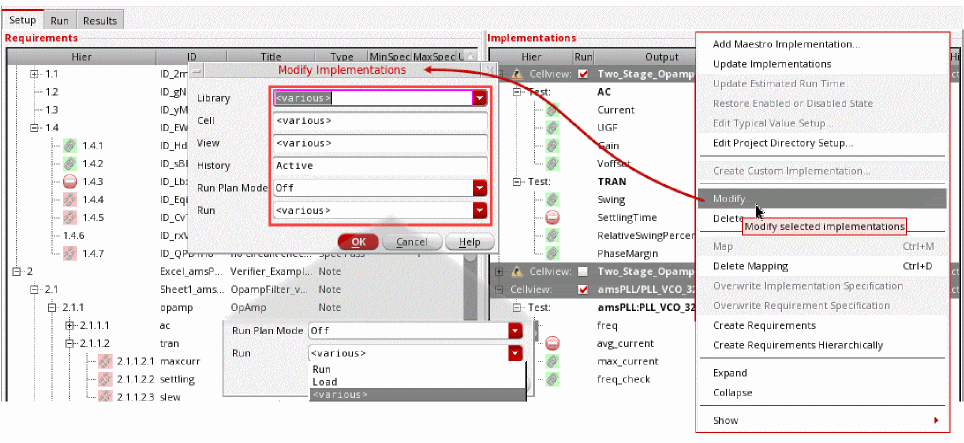The height and width of the screenshot is (443, 964).
Task: Collapse requirement 2.1.1.2 tran node
Action: tap(69, 343)
